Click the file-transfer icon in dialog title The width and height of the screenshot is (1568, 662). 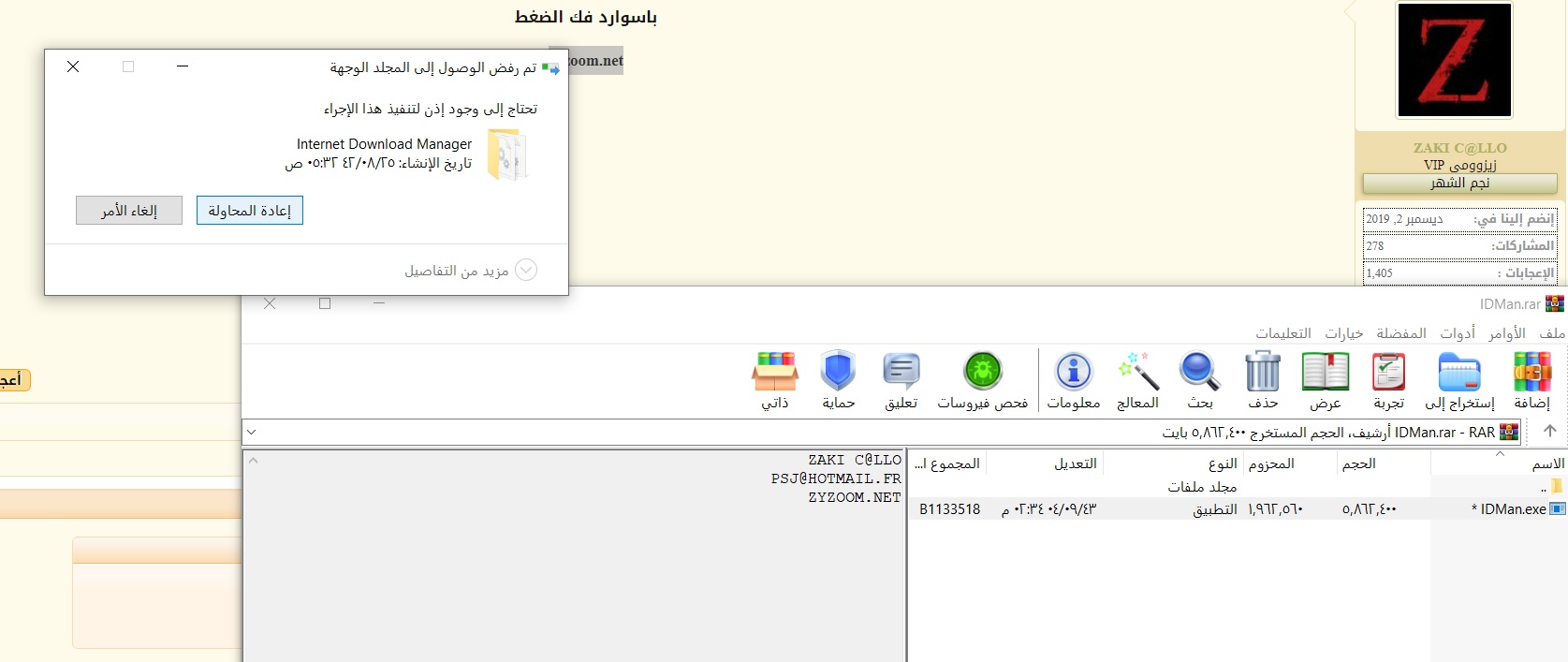(x=550, y=67)
